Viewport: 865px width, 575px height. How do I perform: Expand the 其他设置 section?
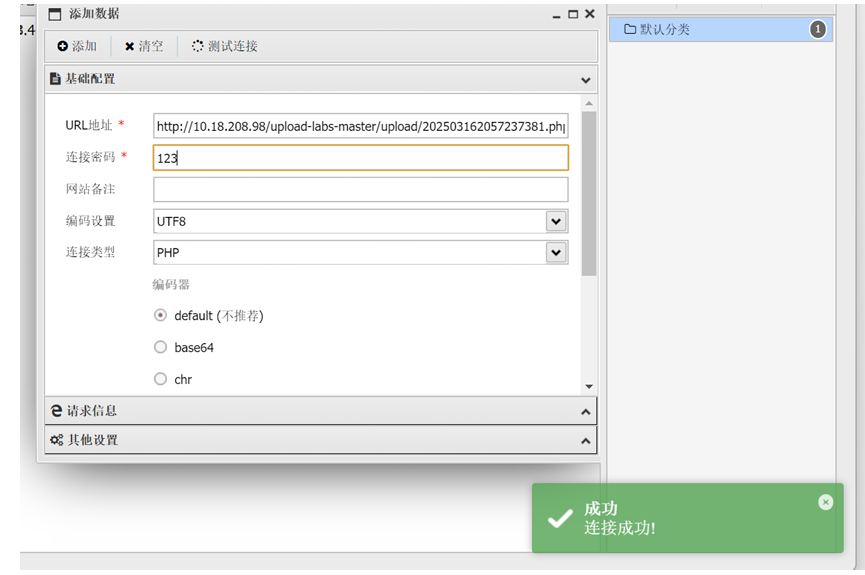pyautogui.click(x=320, y=439)
